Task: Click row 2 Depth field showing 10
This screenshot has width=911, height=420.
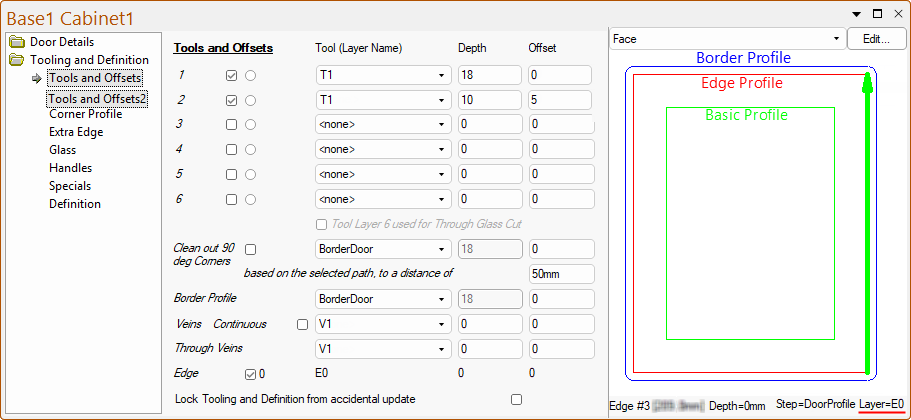Action: 490,100
